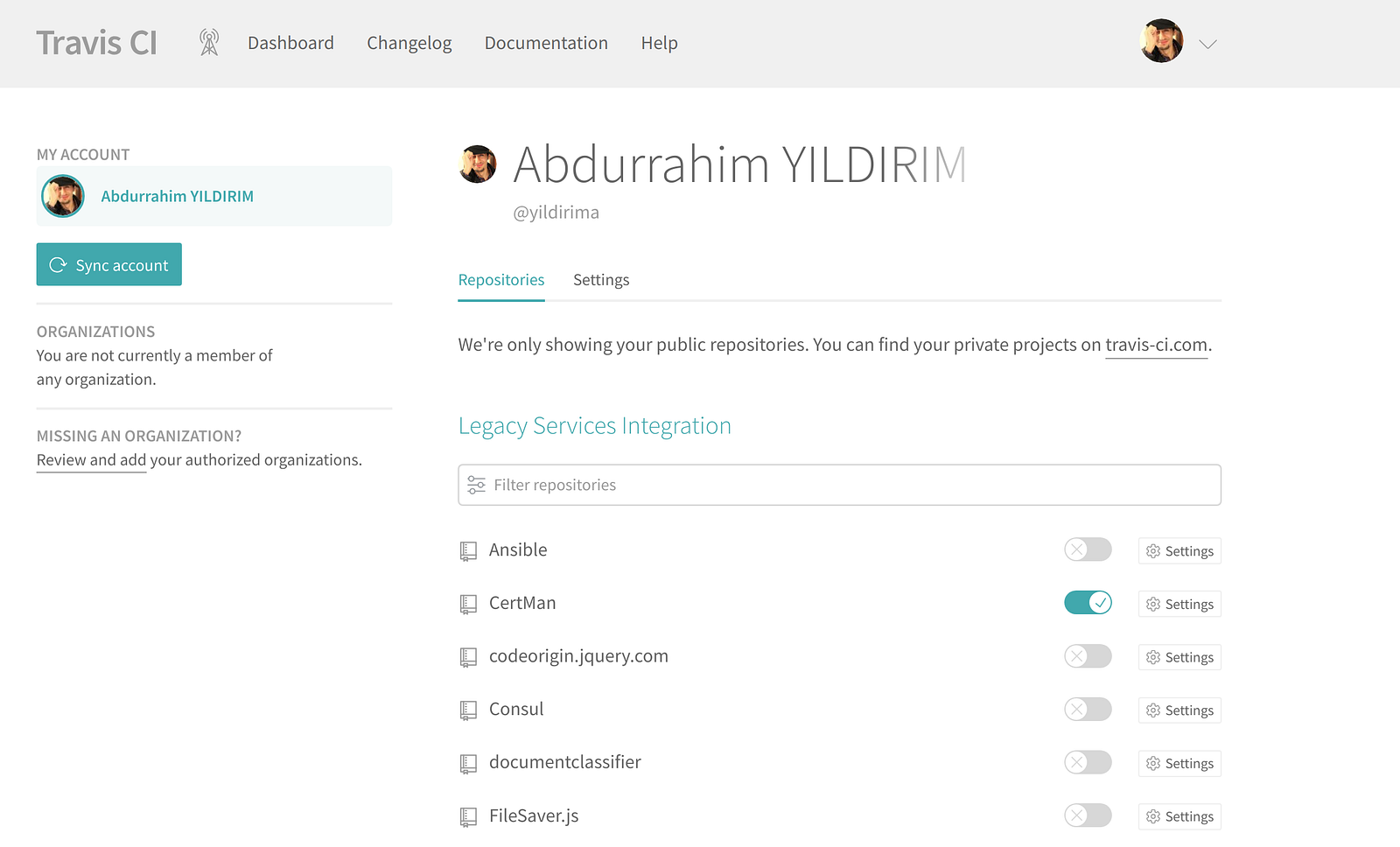Click the sidebar account avatar
1400x847 pixels.
pyautogui.click(x=63, y=196)
